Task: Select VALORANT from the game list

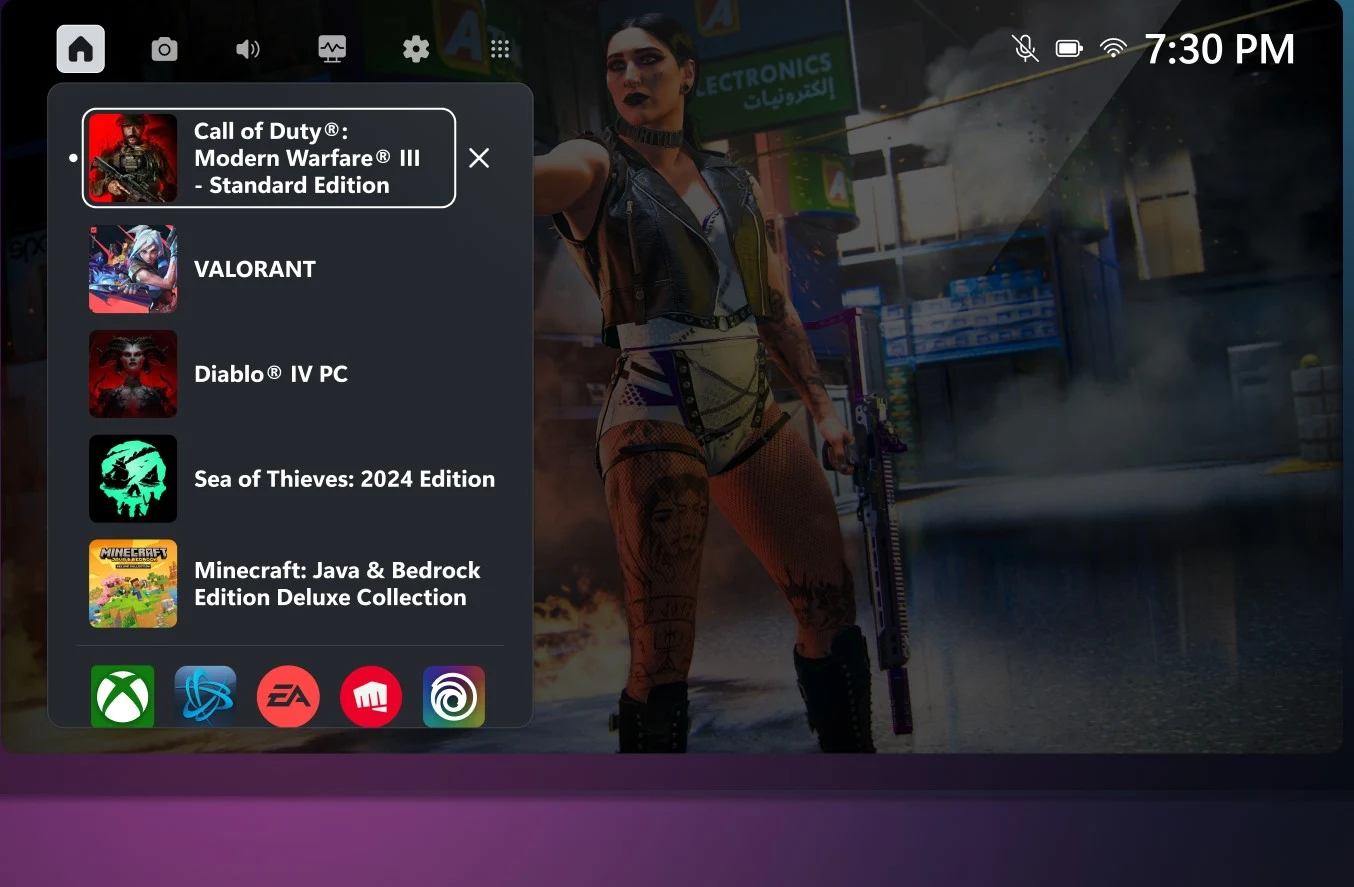Action: 254,269
